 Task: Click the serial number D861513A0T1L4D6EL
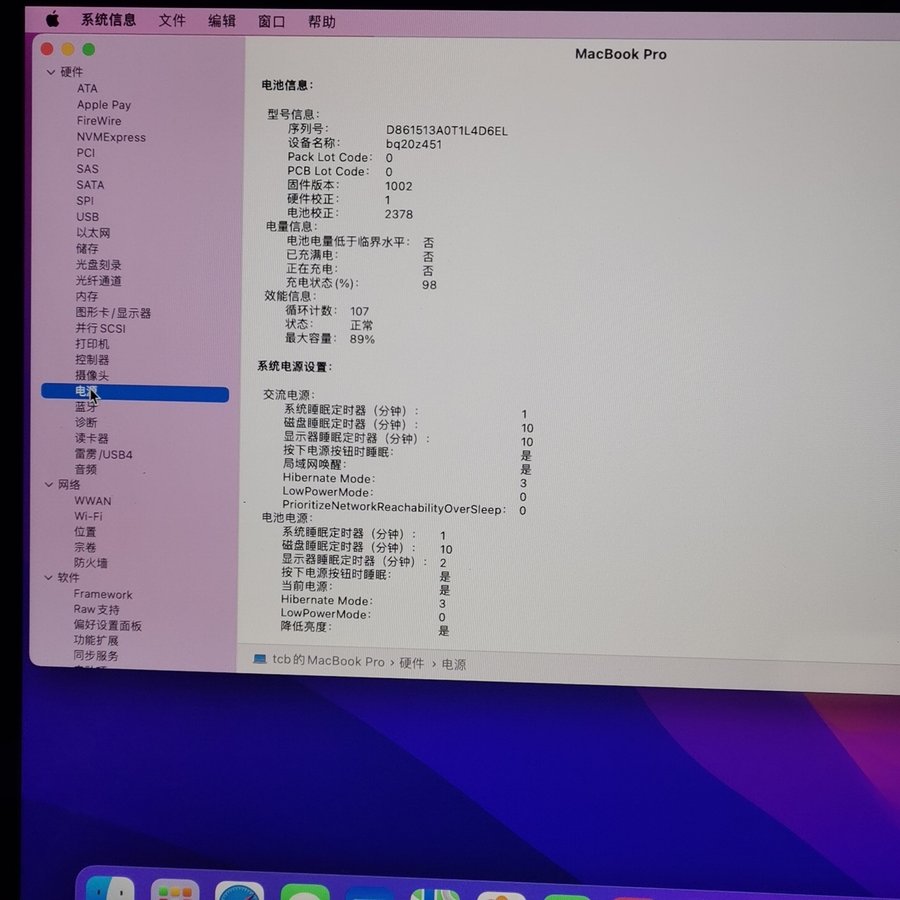[447, 131]
